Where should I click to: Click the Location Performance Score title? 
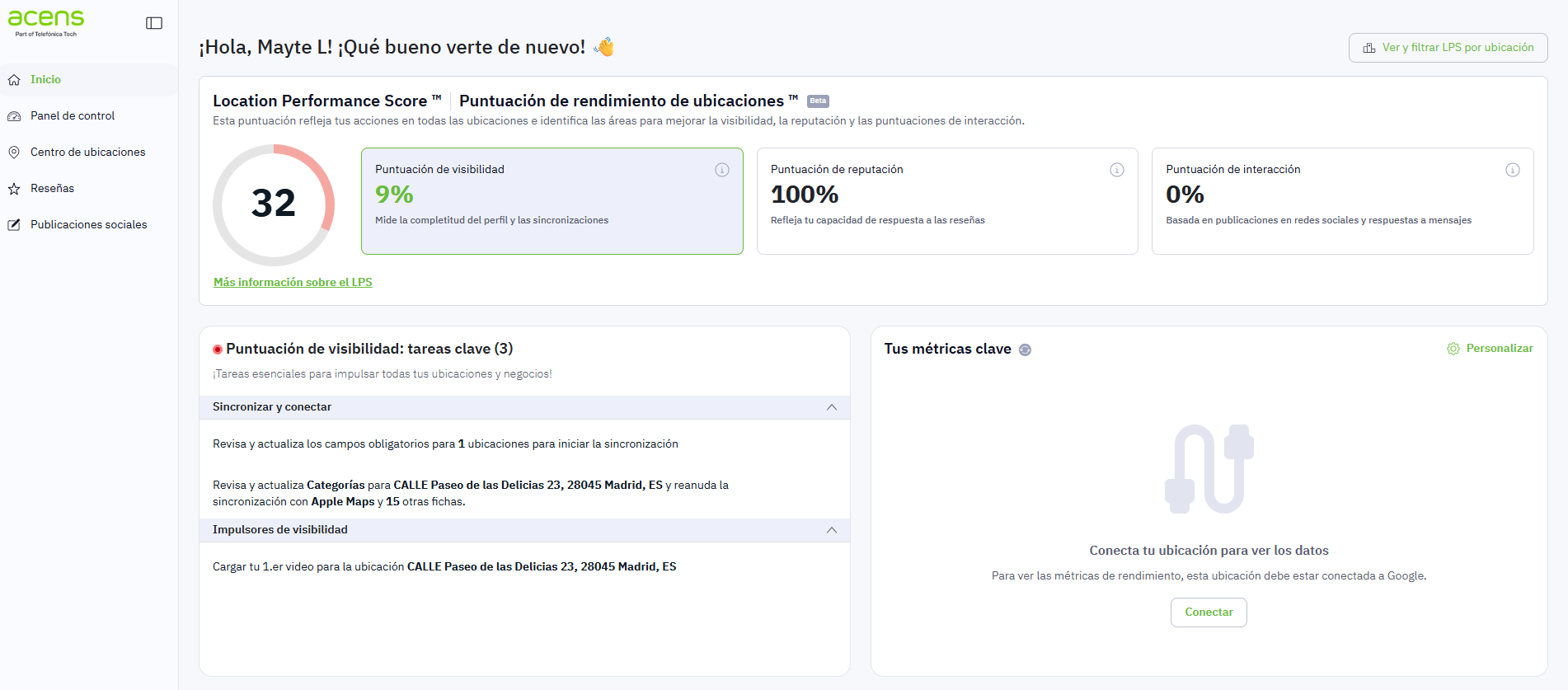[x=326, y=101]
